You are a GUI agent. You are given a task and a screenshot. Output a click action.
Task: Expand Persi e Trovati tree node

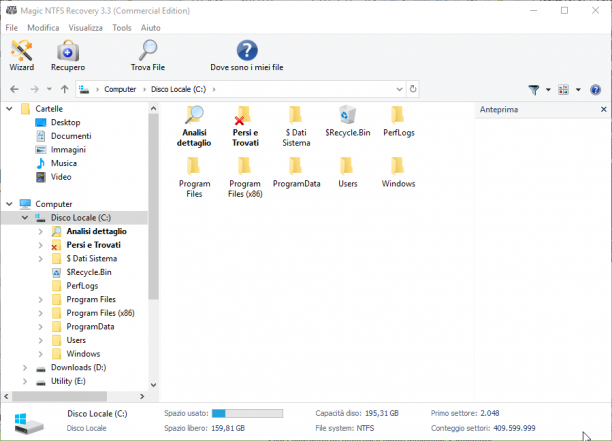(x=40, y=245)
